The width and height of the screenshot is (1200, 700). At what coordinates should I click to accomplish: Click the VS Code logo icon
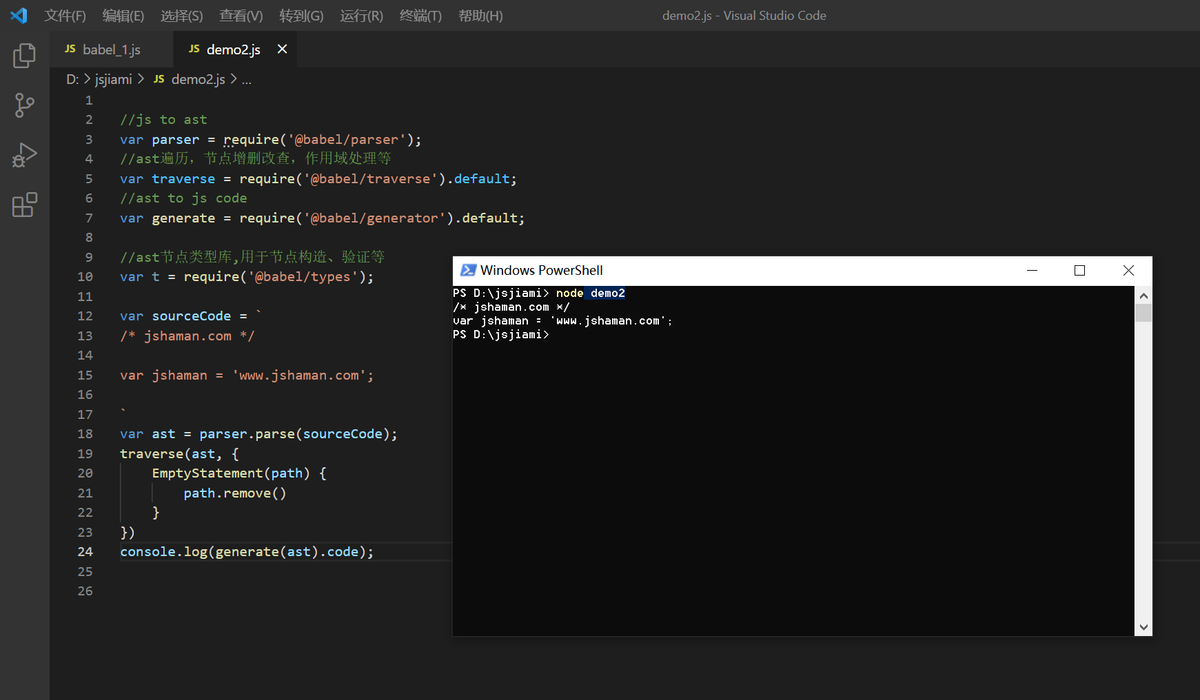point(18,16)
